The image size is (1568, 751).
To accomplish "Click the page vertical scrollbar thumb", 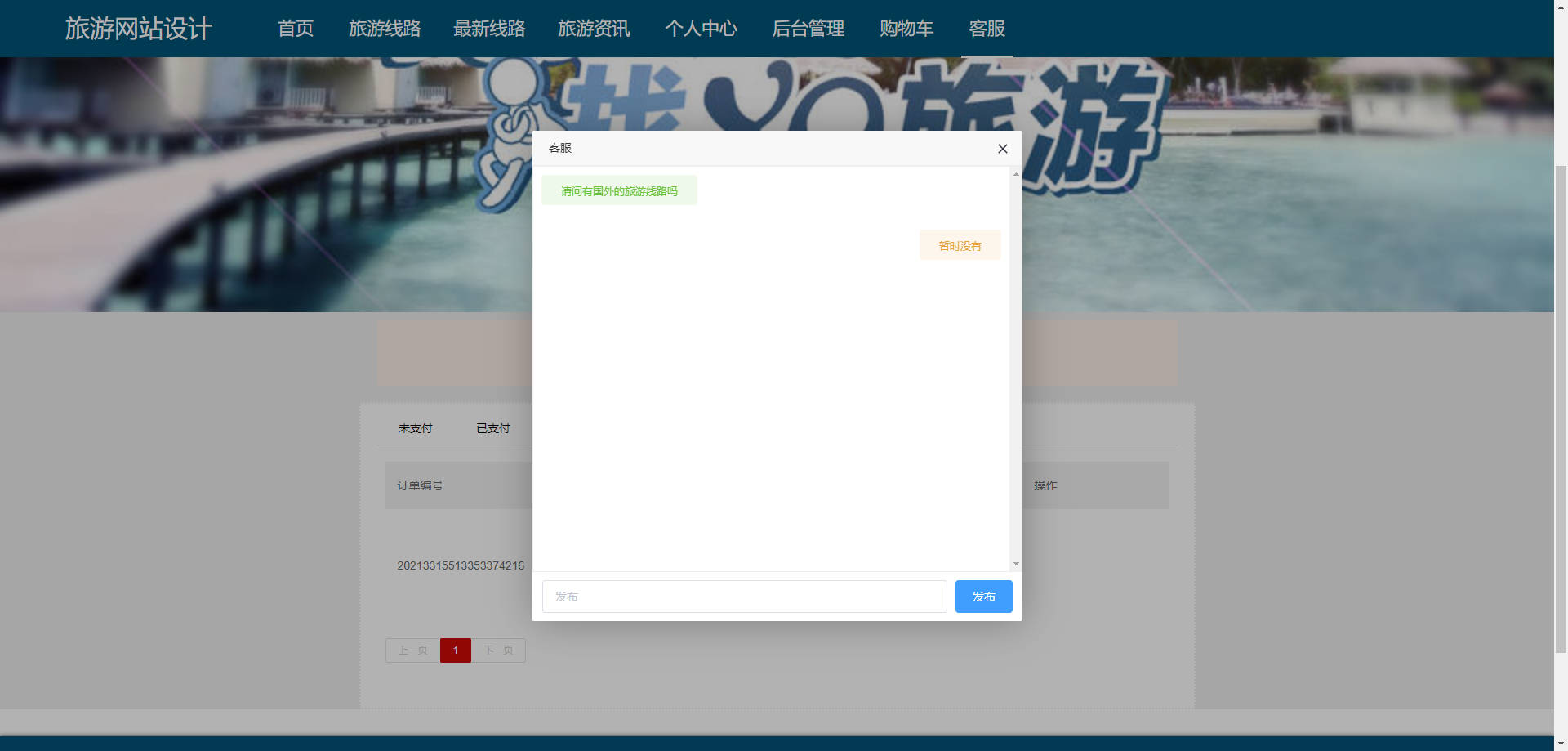I will point(1561,409).
